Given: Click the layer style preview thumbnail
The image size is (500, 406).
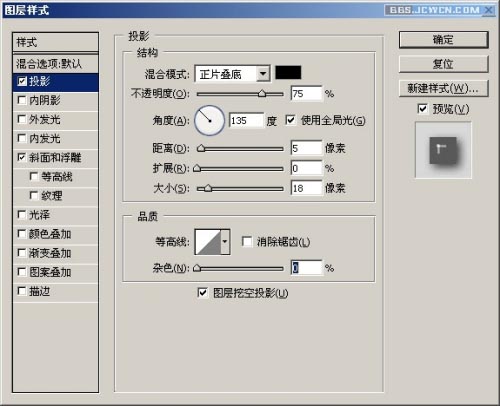Looking at the screenshot, I should pos(443,150).
